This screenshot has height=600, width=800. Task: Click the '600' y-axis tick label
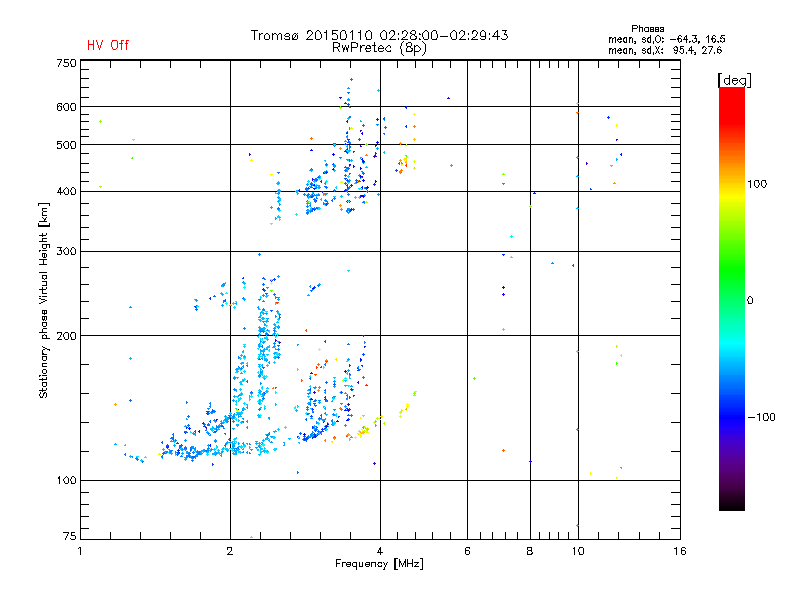(66, 107)
